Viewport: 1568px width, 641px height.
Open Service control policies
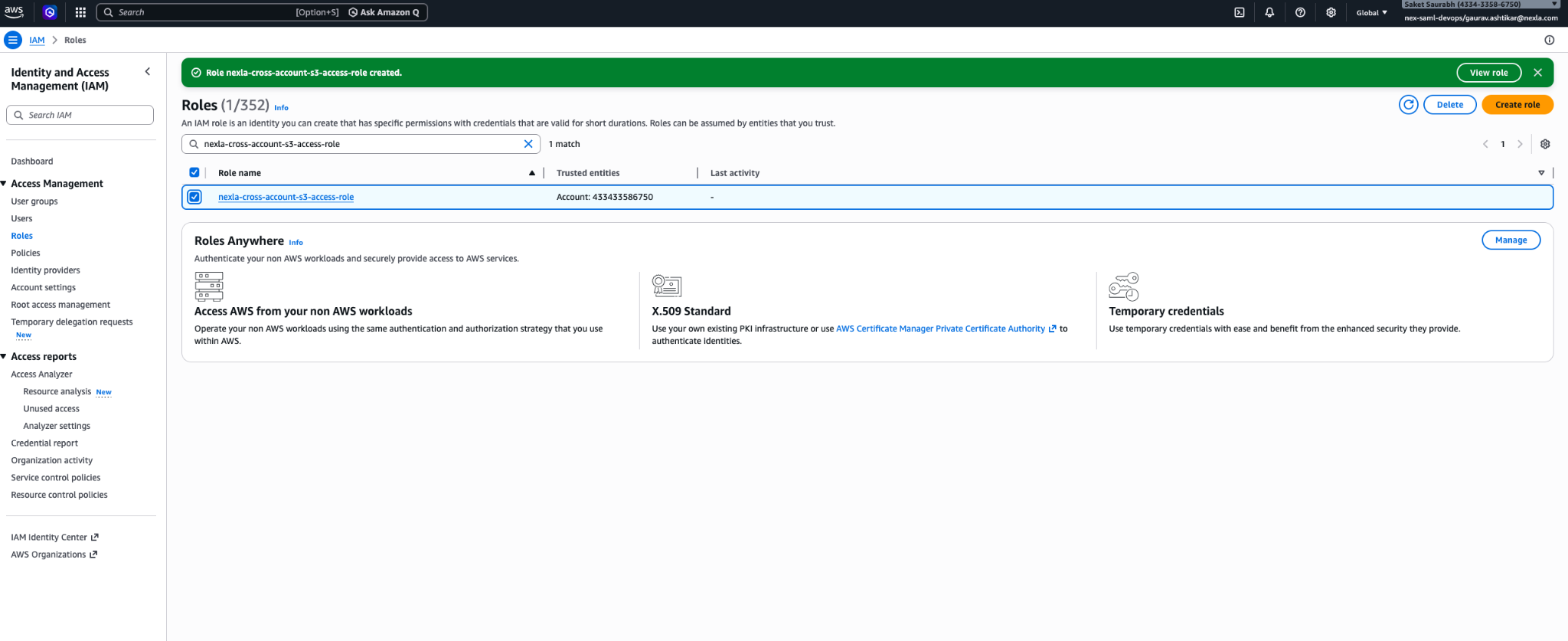(56, 478)
